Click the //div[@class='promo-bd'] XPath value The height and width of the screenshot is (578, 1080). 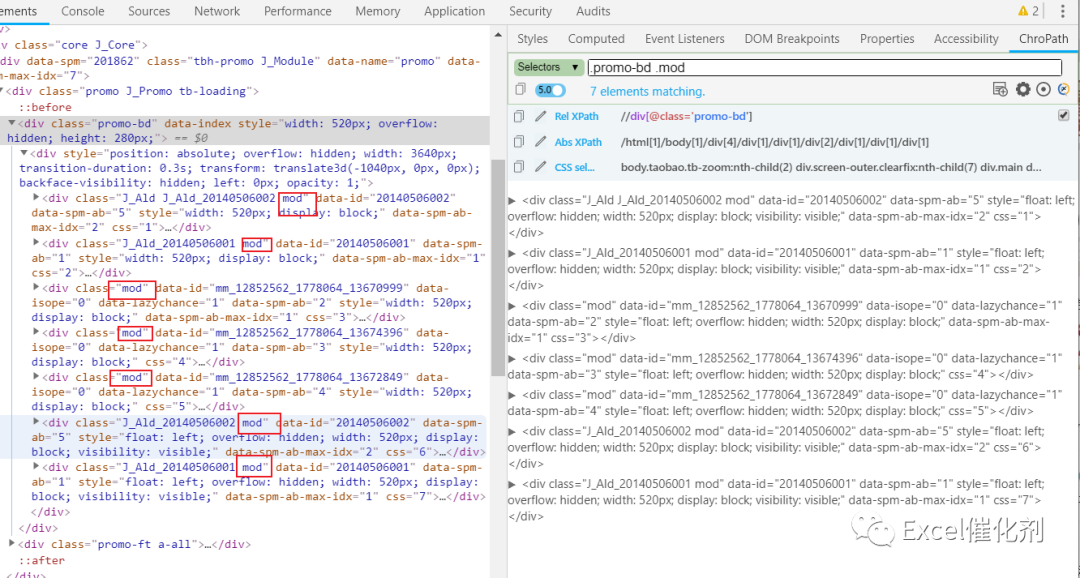686,116
